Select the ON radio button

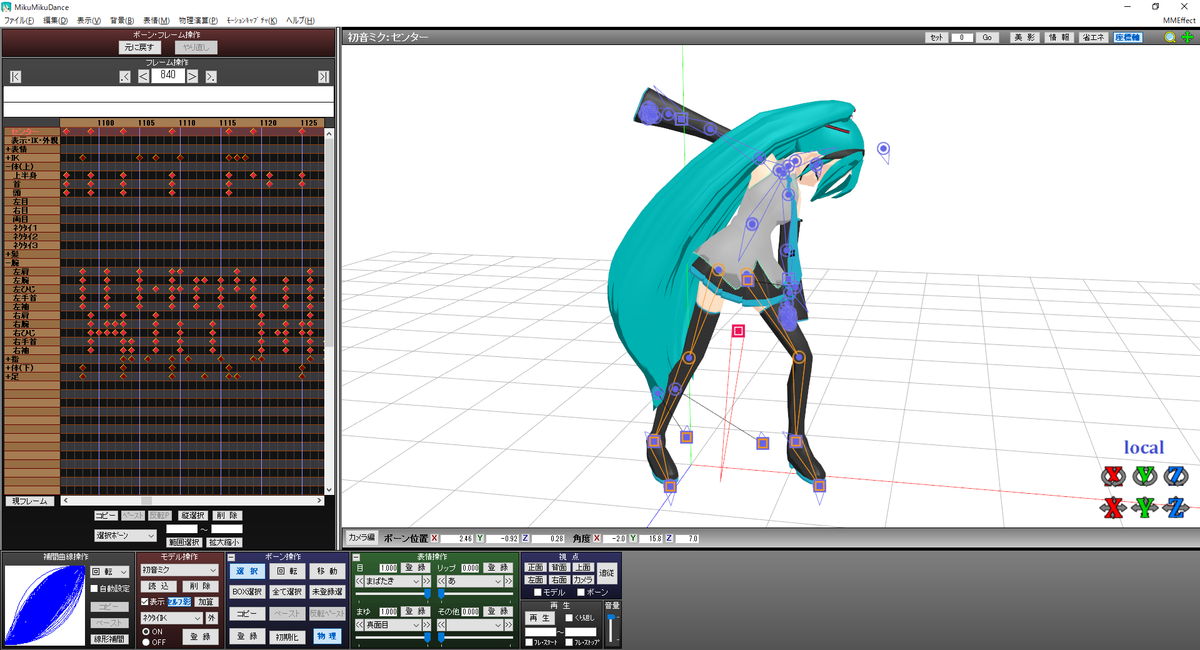tap(145, 632)
